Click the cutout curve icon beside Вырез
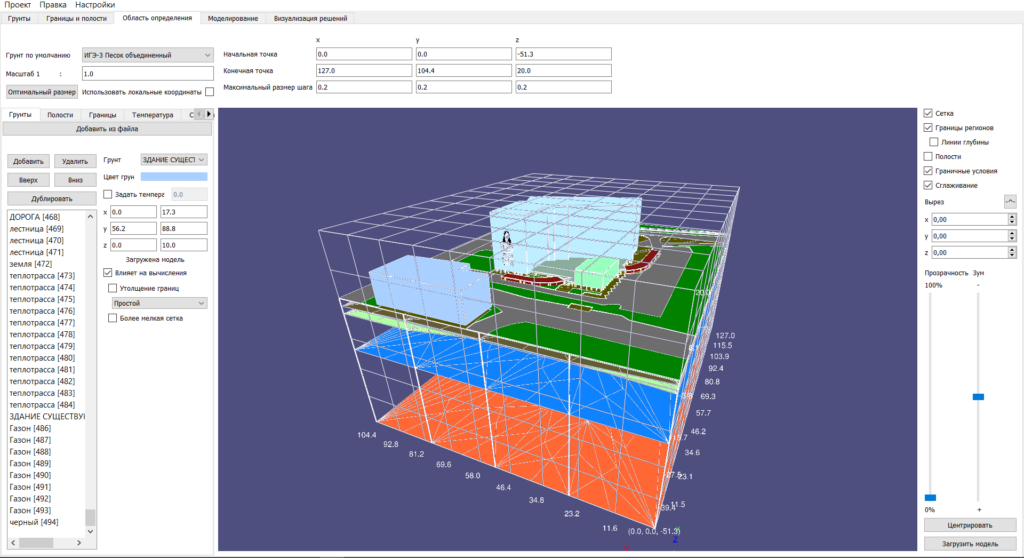 pyautogui.click(x=1009, y=202)
